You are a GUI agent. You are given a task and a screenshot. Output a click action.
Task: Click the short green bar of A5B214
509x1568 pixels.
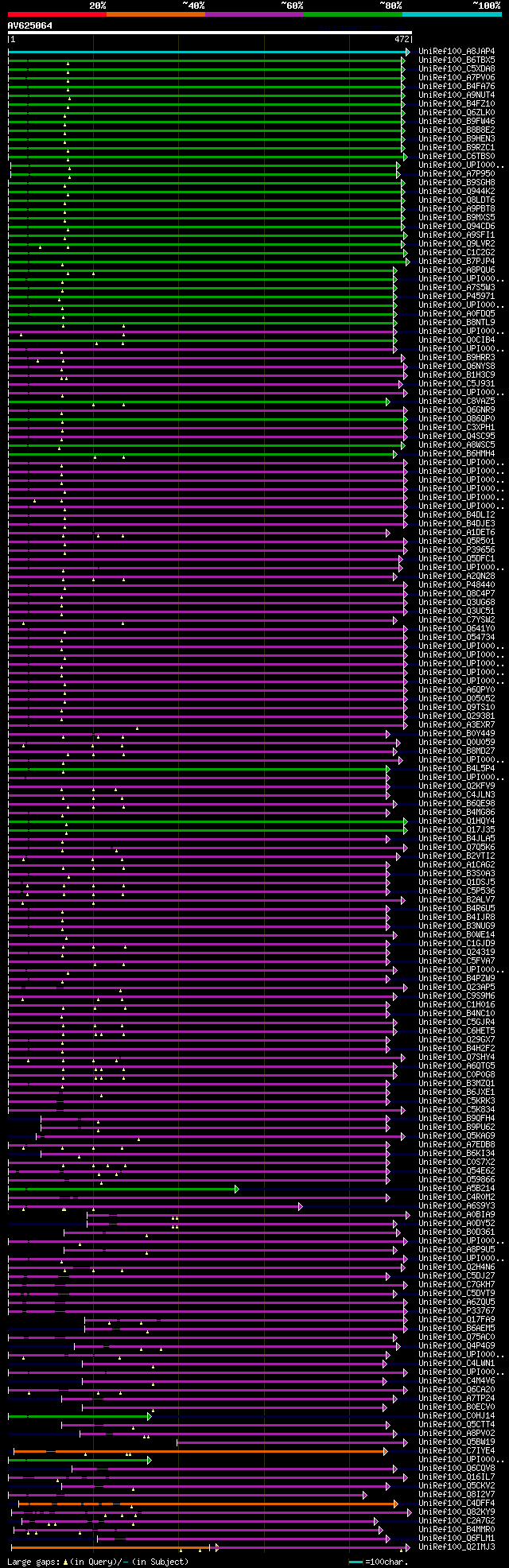pyautogui.click(x=123, y=1189)
